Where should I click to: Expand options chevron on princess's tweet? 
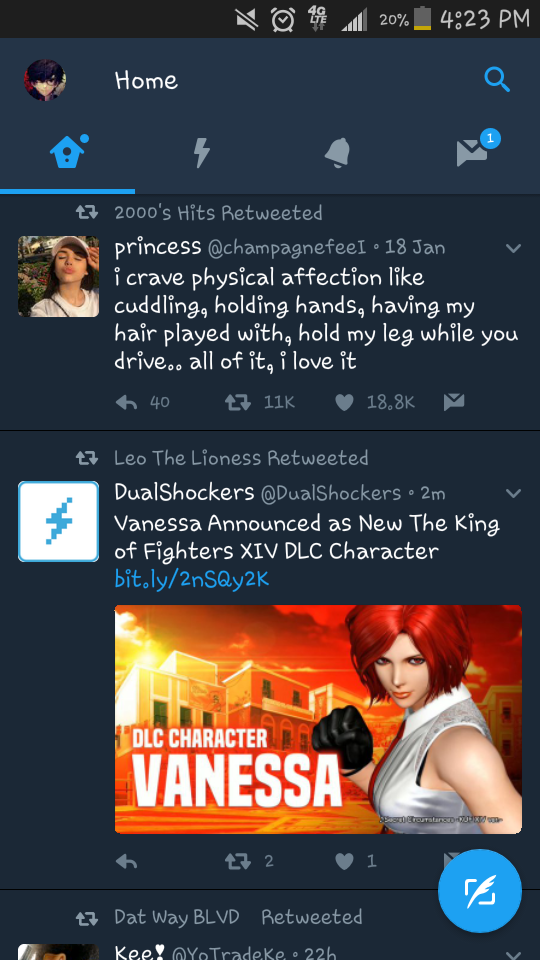(513, 248)
